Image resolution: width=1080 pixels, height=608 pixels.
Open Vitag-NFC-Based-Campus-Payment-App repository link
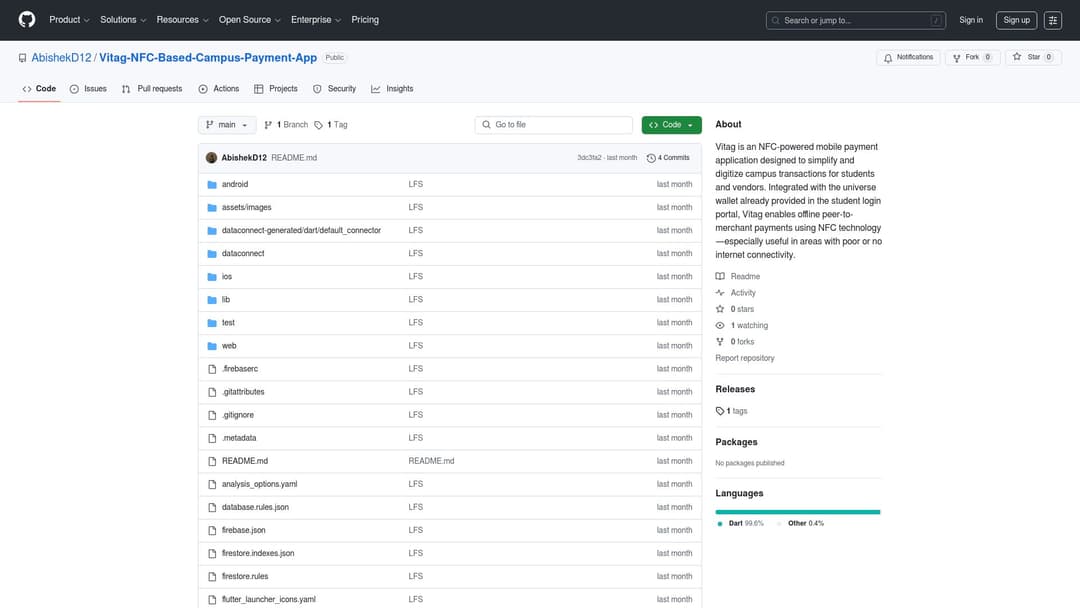208,58
